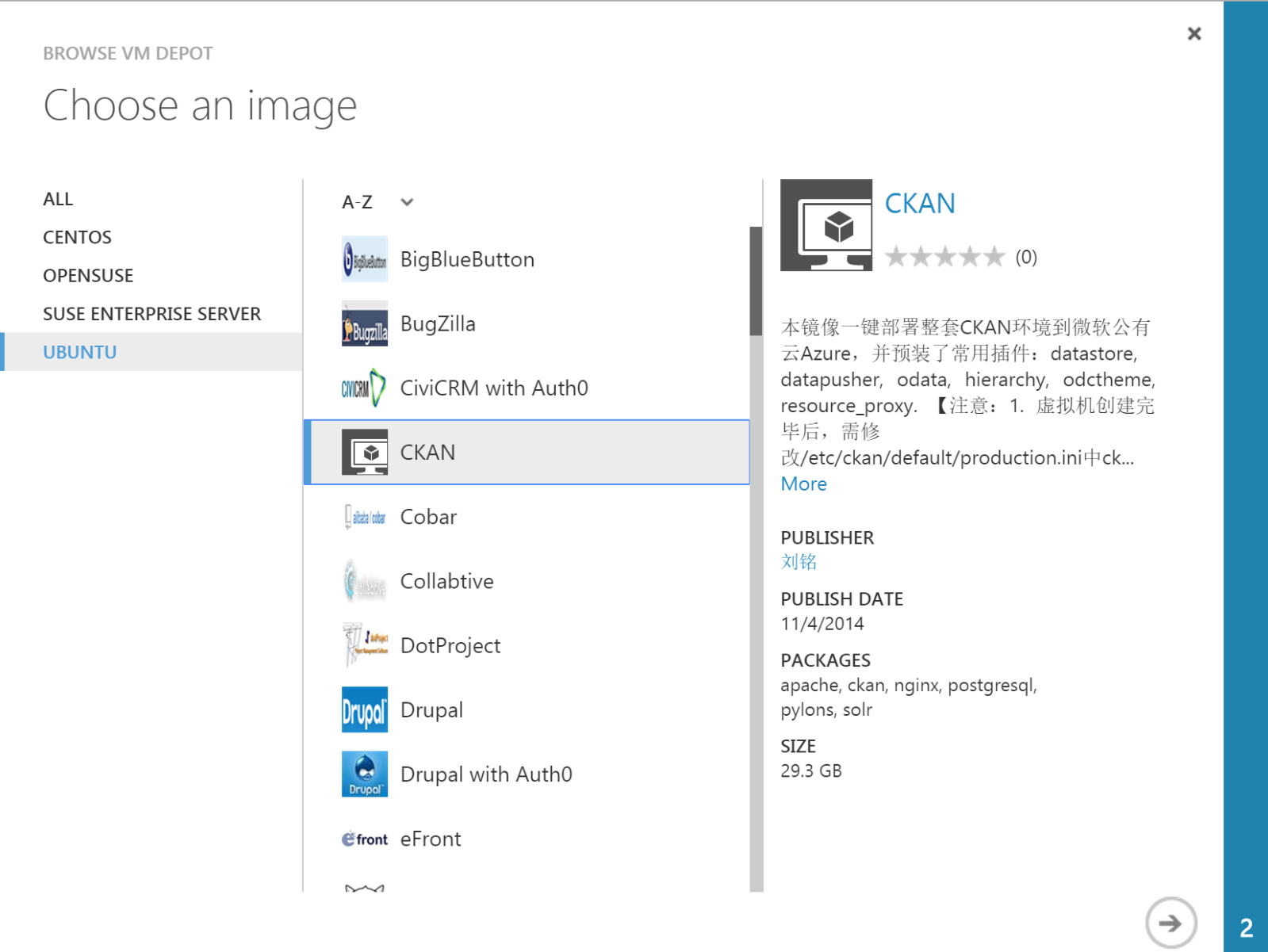The image size is (1268, 952).
Task: Click the size value 29.3 GB
Action: tap(811, 770)
